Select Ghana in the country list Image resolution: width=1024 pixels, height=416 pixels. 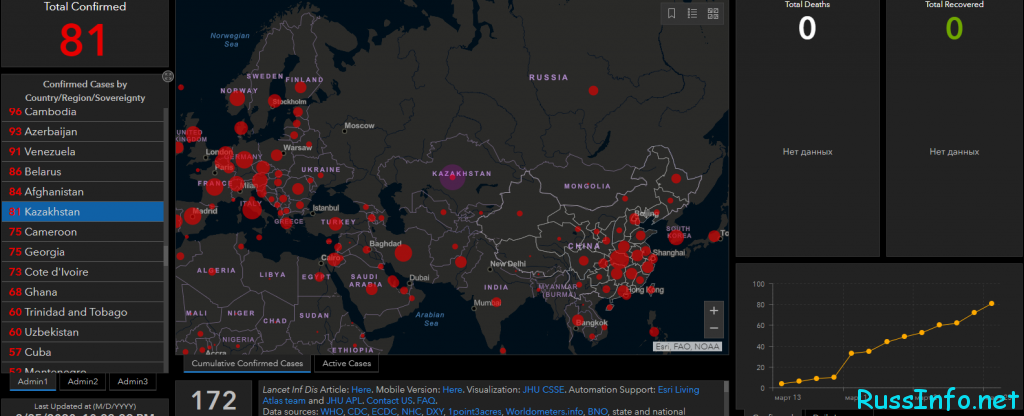click(x=82, y=292)
